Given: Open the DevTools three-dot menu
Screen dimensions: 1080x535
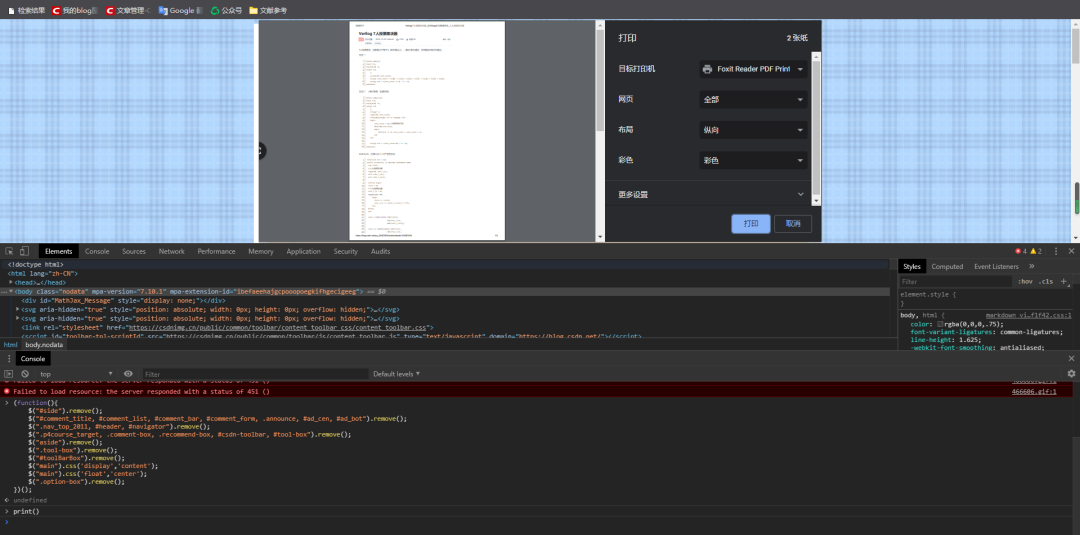Looking at the screenshot, I should (x=1056, y=251).
